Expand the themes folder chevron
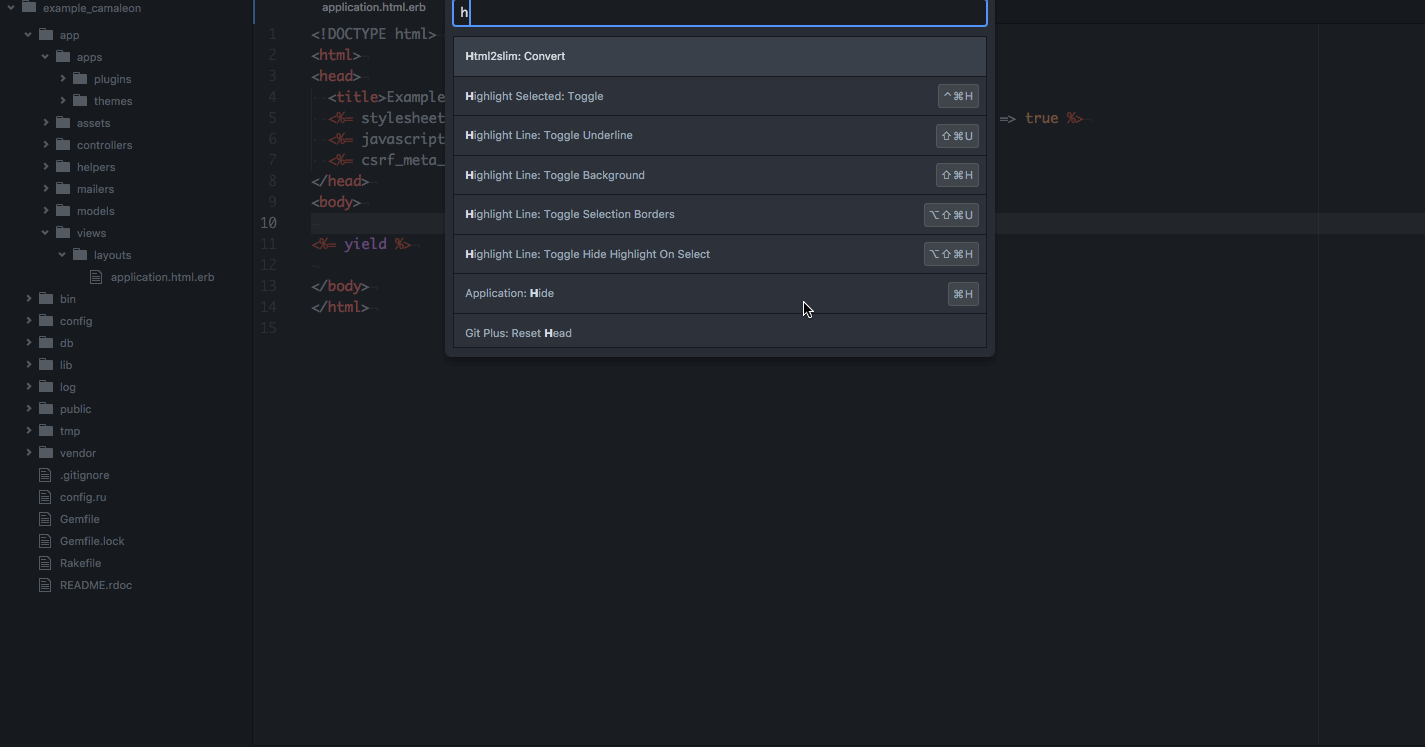Viewport: 1425px width, 747px height. [63, 101]
